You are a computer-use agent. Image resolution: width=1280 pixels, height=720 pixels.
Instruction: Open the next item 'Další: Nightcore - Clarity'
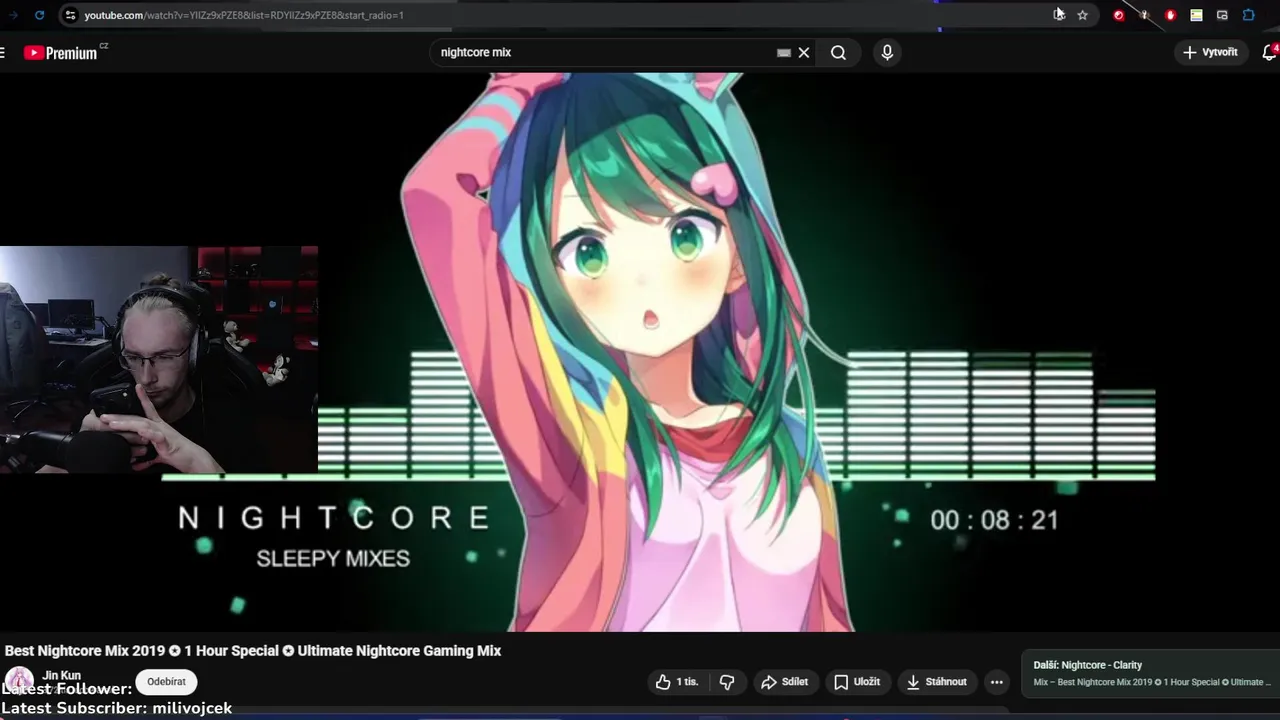[x=1088, y=665]
